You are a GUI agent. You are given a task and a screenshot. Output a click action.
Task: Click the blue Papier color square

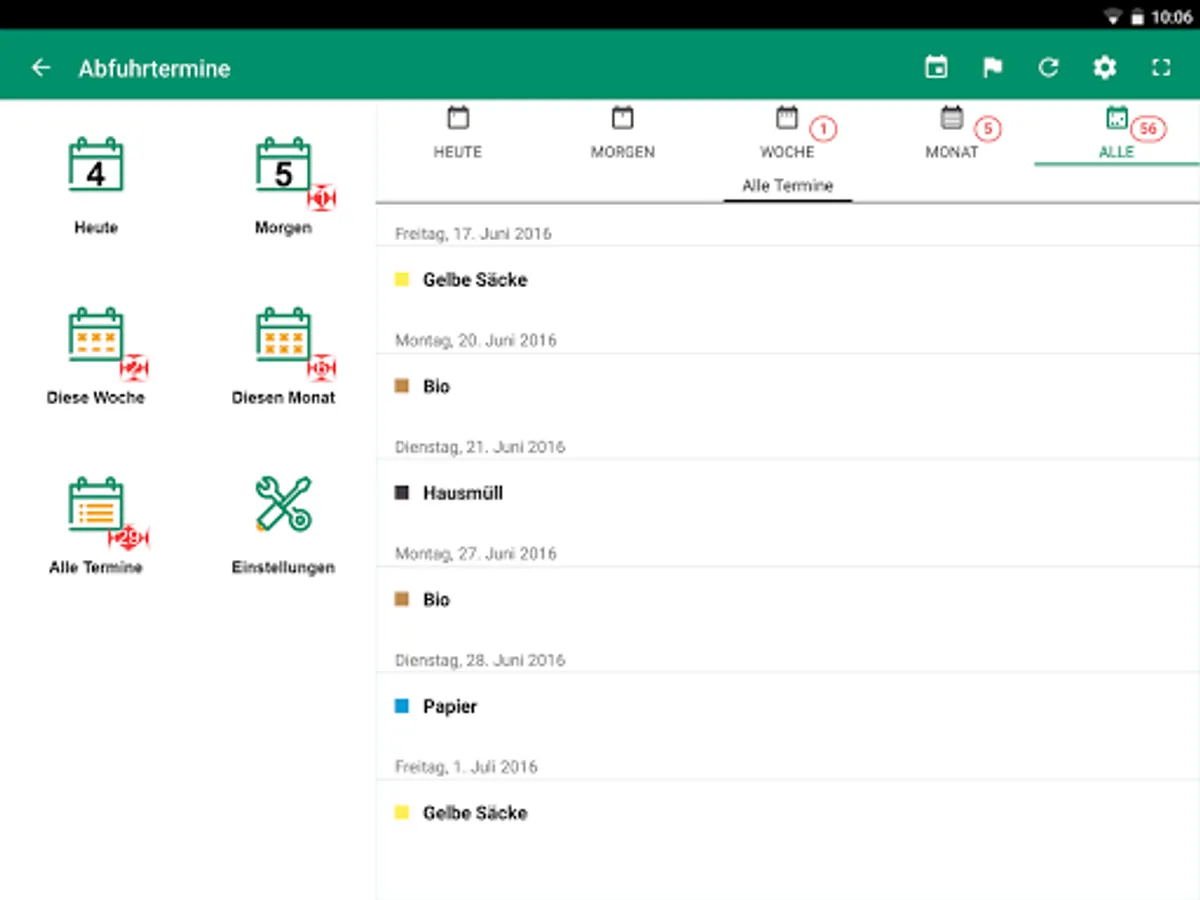pyautogui.click(x=402, y=706)
